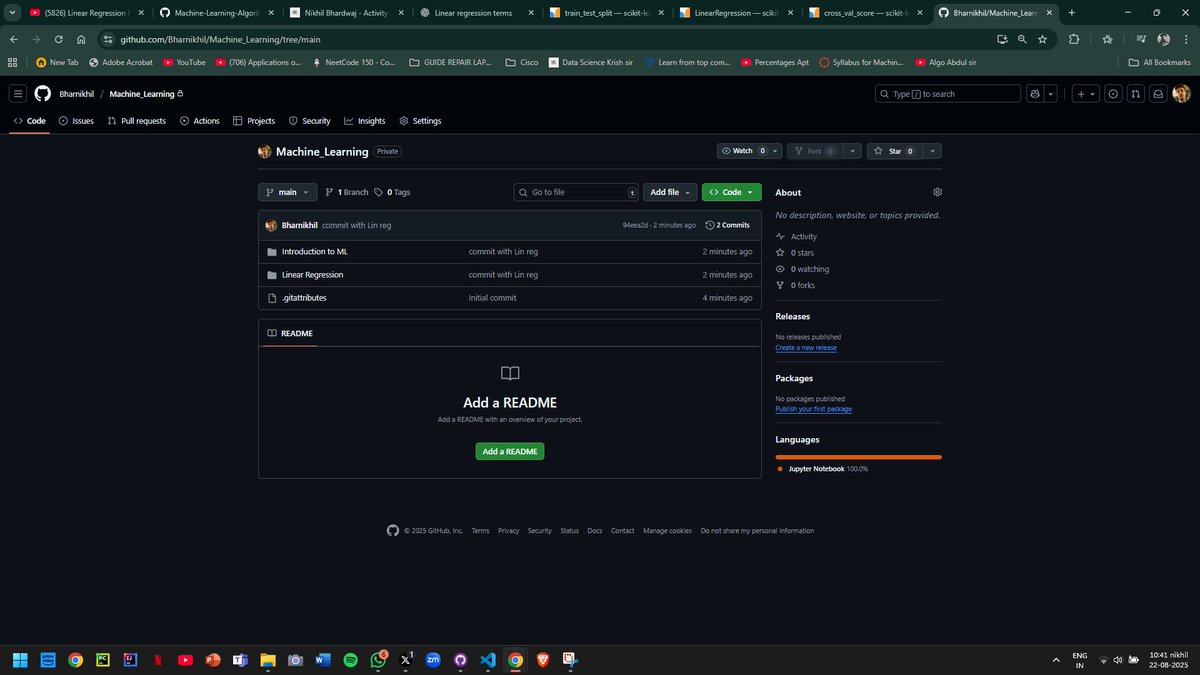
Task: Open your Issues icon in header
Action: click(1113, 93)
